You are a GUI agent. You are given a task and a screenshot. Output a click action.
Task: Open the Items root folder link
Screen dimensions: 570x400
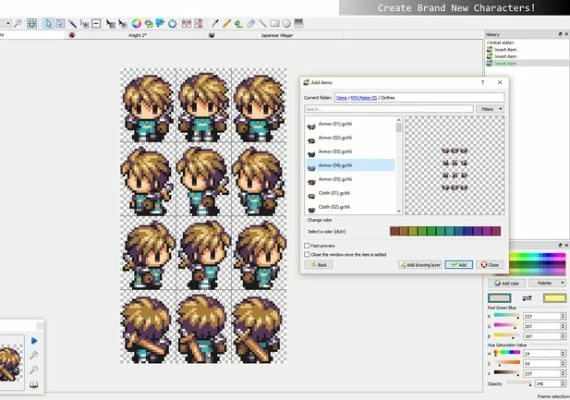341,98
